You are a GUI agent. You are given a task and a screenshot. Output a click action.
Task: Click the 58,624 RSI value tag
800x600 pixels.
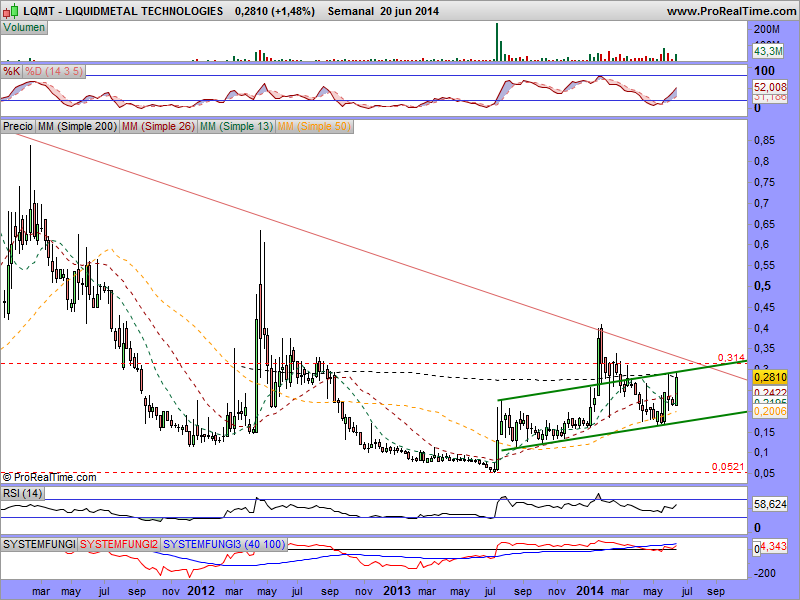point(770,504)
